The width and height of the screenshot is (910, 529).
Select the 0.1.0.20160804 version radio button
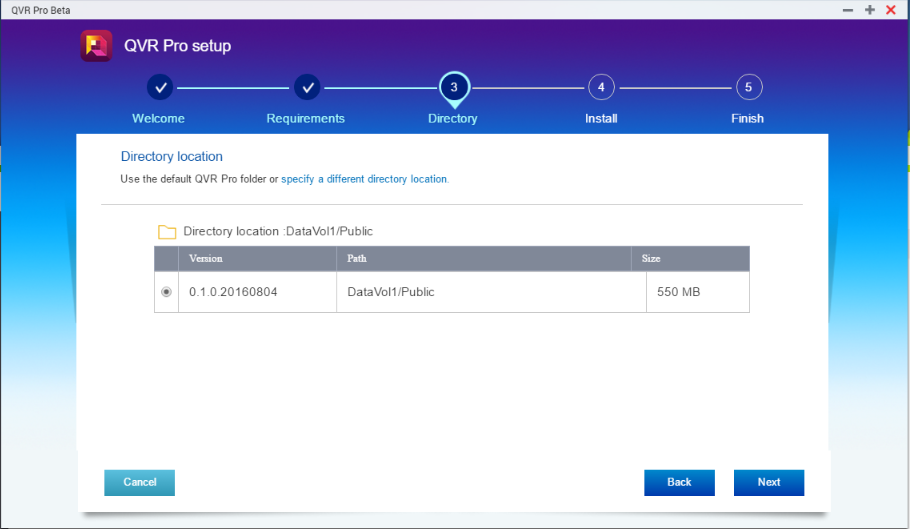167,292
